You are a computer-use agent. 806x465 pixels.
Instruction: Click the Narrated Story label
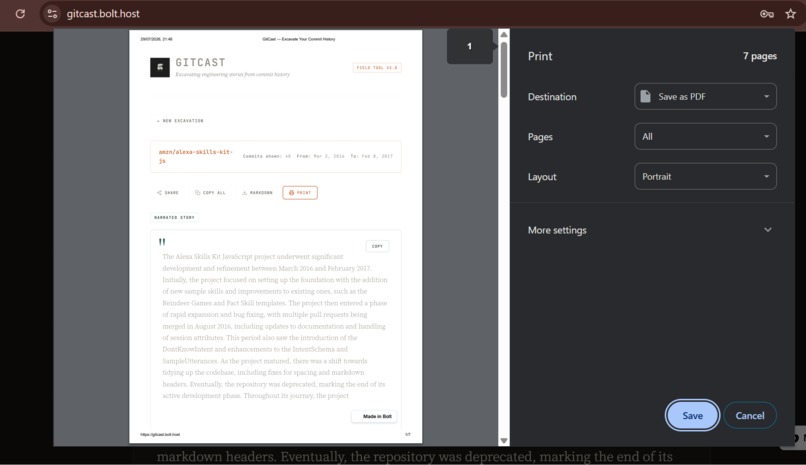tap(174, 217)
